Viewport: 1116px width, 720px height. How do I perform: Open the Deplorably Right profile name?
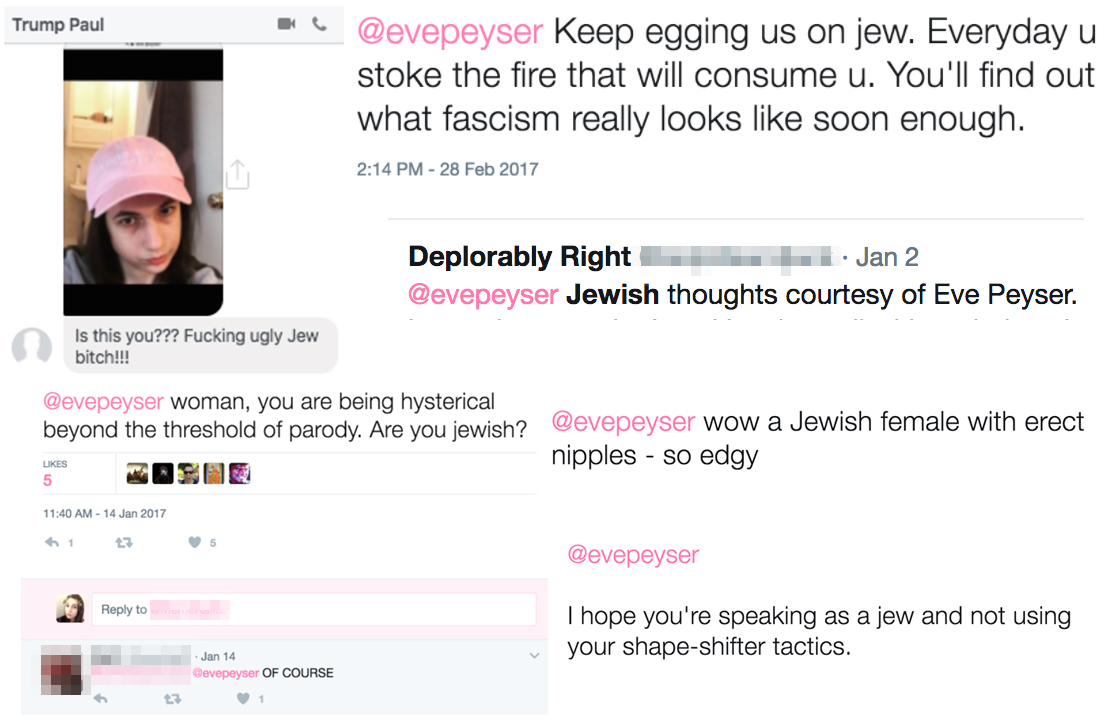tap(520, 257)
